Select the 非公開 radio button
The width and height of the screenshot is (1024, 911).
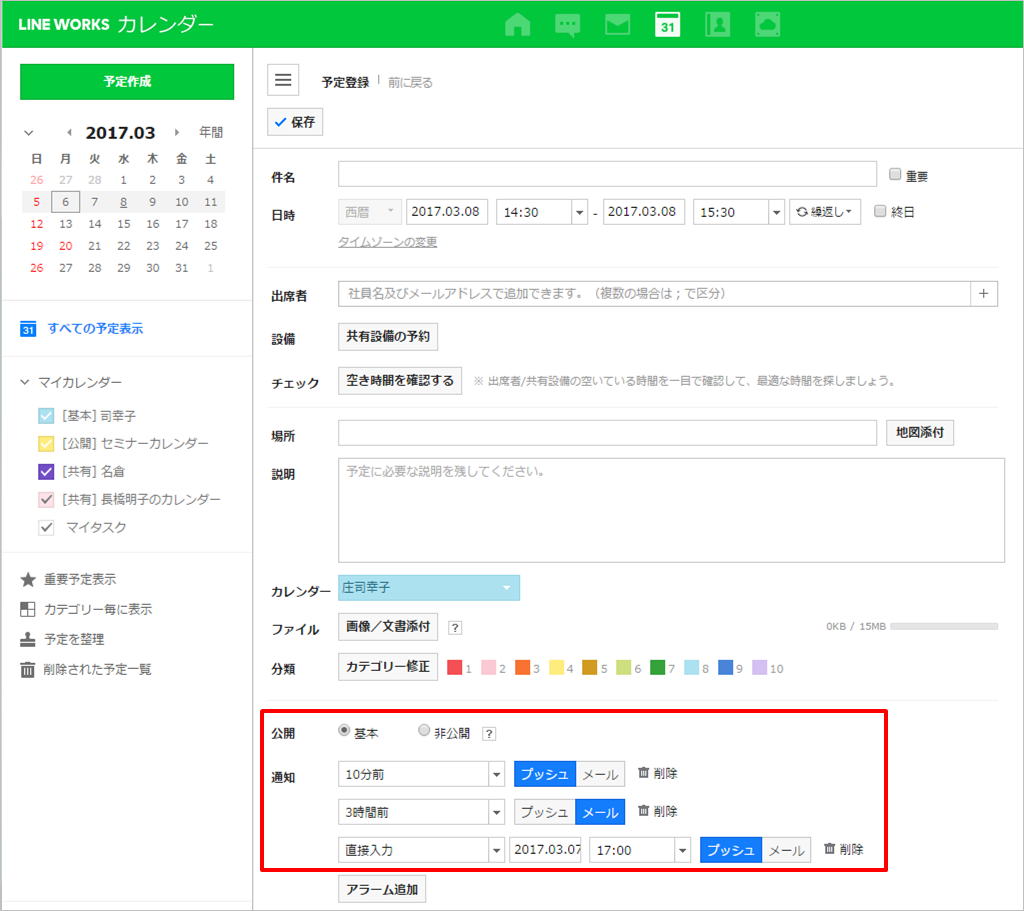point(424,732)
